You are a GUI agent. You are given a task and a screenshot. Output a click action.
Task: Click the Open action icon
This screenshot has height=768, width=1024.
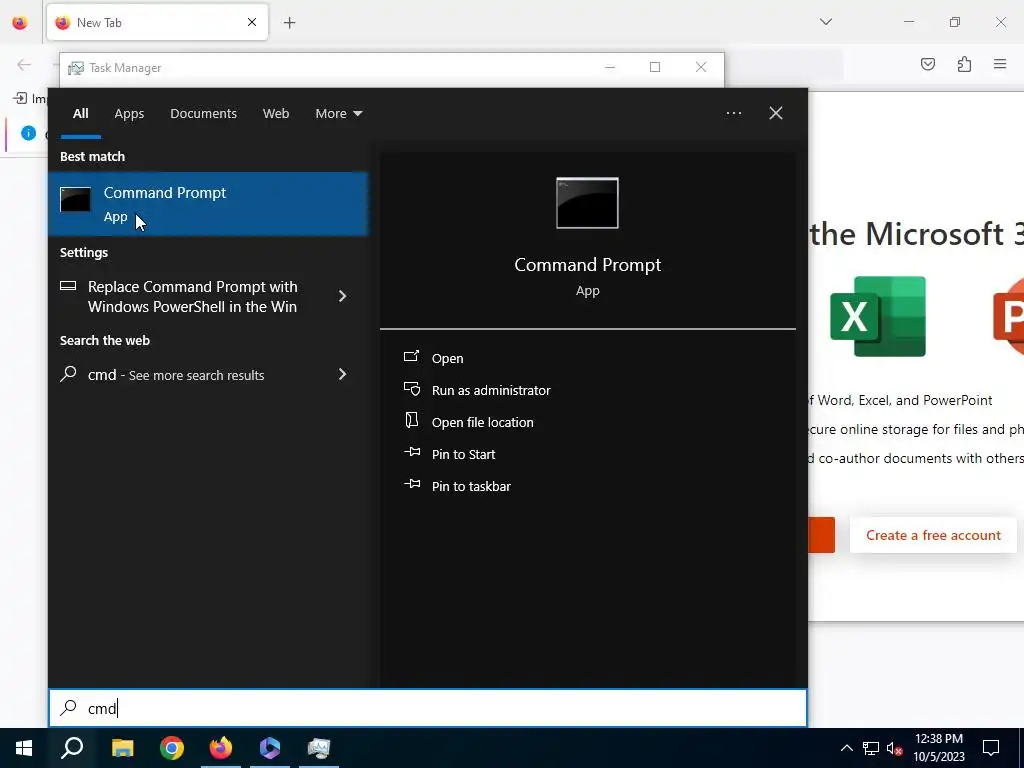point(411,357)
